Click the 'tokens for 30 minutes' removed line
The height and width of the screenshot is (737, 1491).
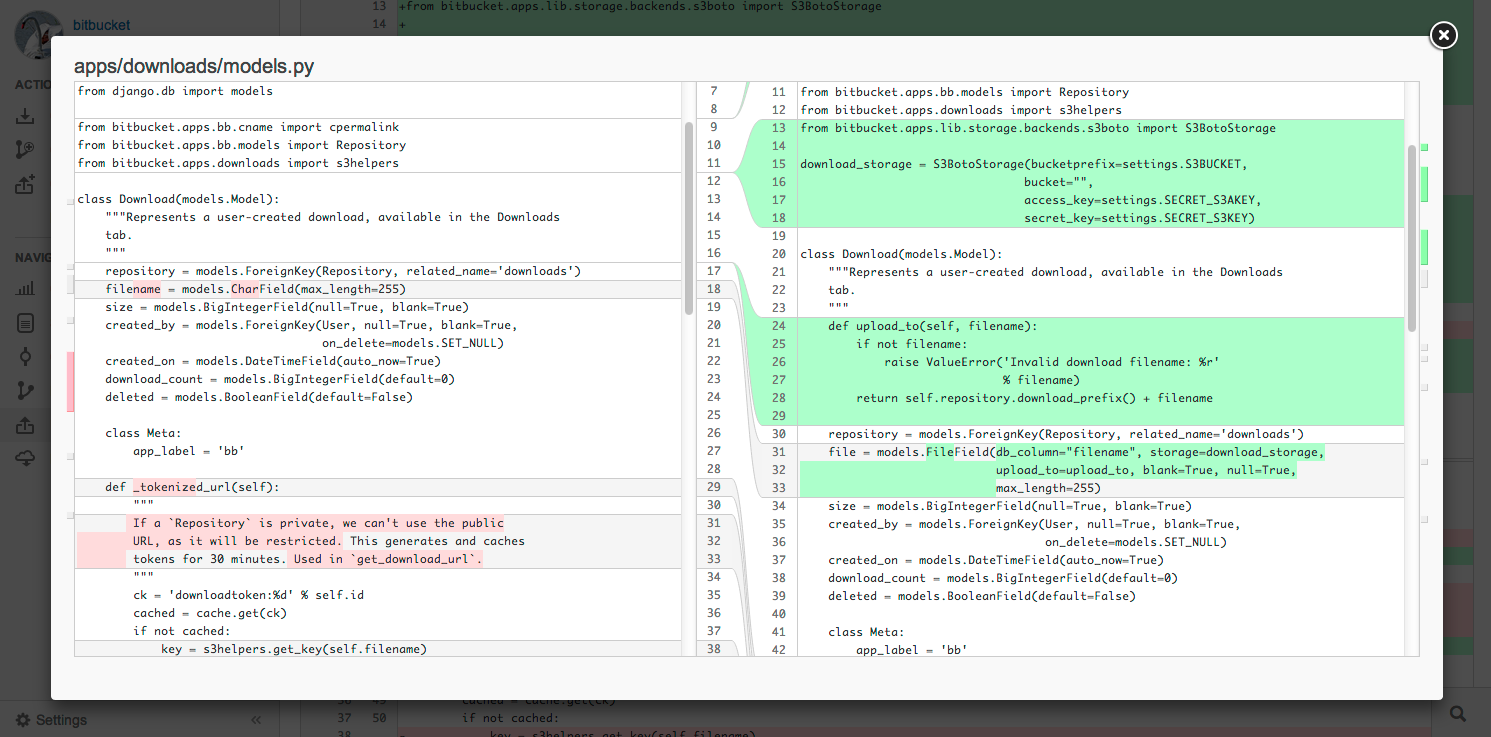pyautogui.click(x=308, y=559)
